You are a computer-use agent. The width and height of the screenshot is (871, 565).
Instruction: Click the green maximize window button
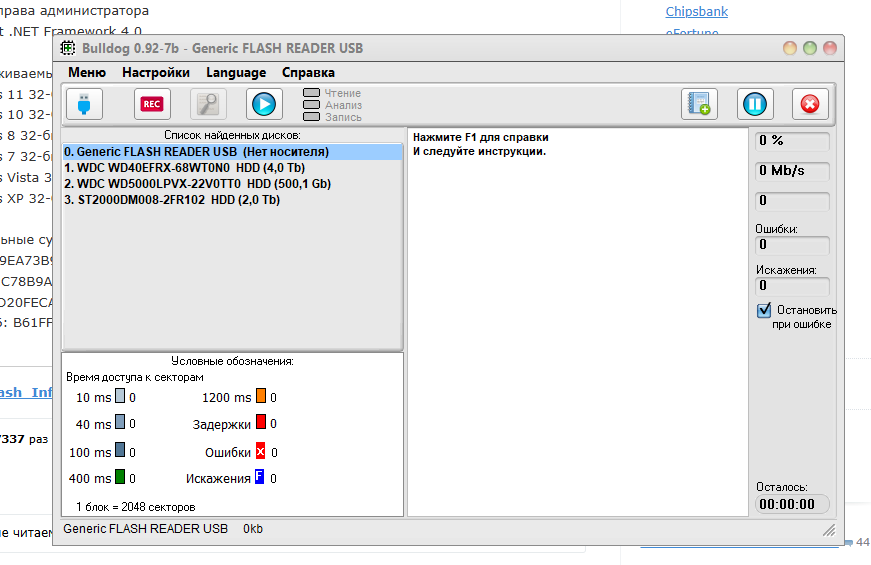810,48
